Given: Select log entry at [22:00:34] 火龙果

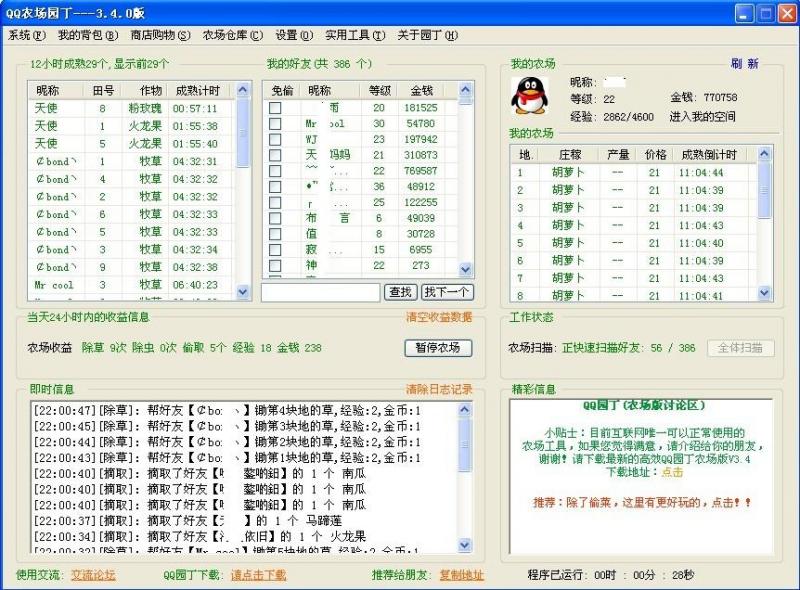Looking at the screenshot, I should 199,536.
